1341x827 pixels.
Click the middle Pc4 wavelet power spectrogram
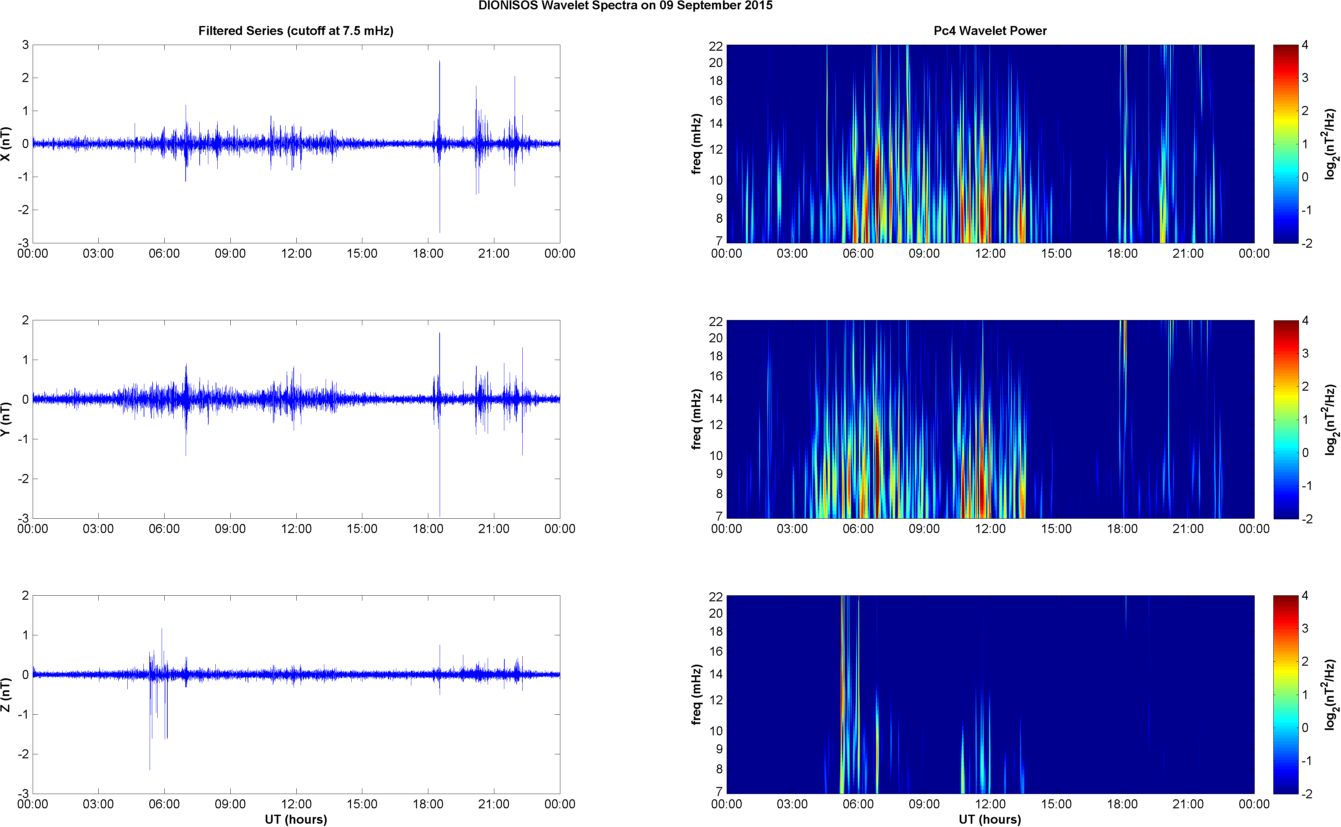pyautogui.click(x=990, y=419)
